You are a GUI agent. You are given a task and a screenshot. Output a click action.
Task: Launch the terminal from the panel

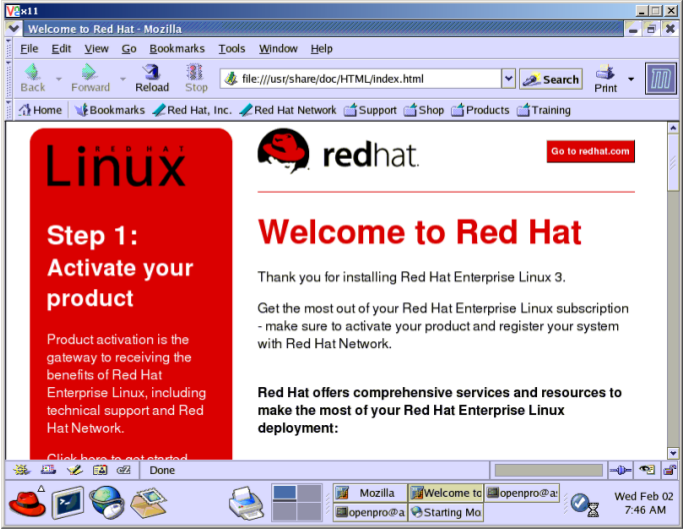pyautogui.click(x=68, y=501)
